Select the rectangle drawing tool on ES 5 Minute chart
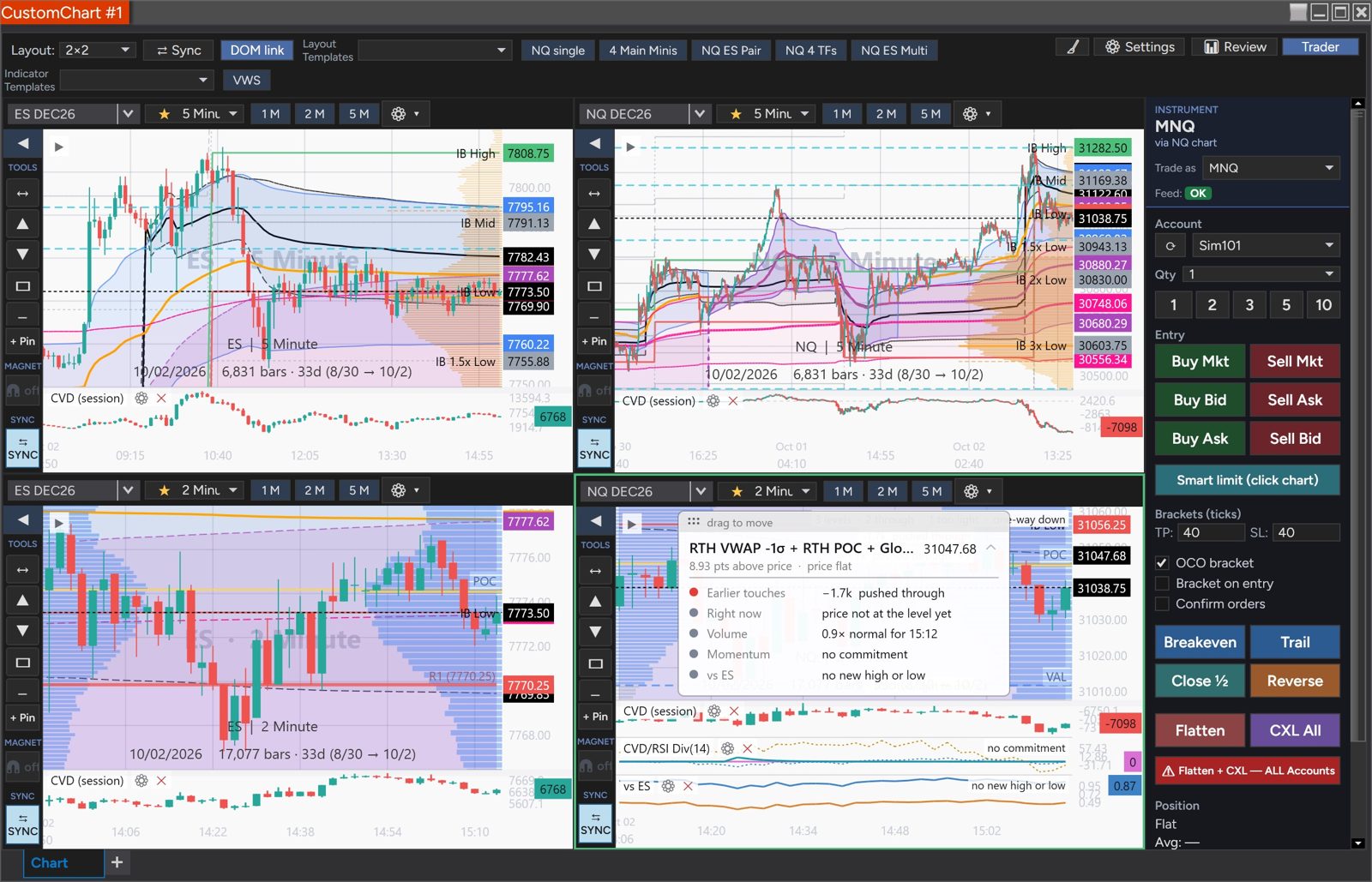Image resolution: width=1372 pixels, height=882 pixels. [23, 285]
